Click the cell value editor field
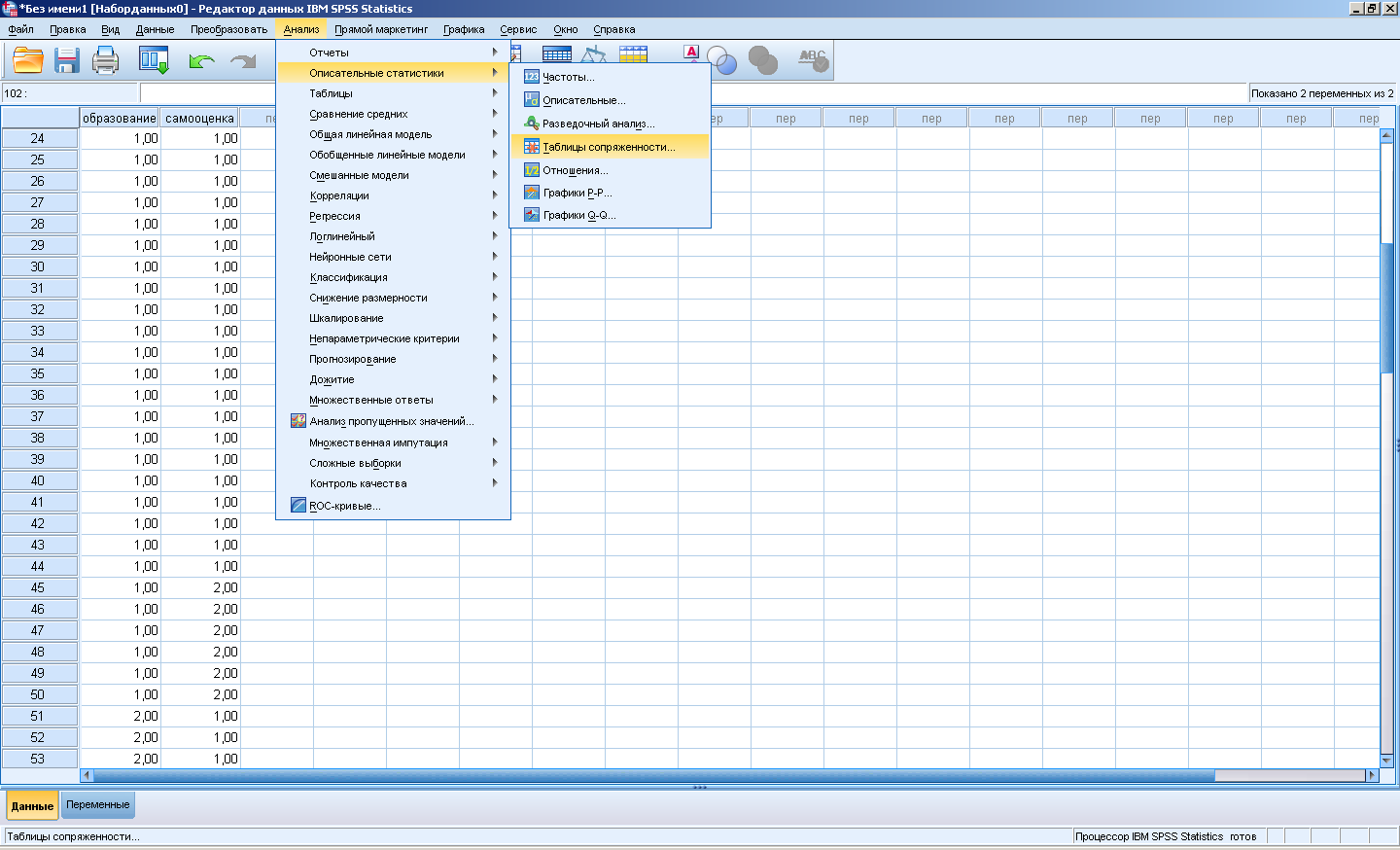1400x850 pixels. click(x=694, y=93)
